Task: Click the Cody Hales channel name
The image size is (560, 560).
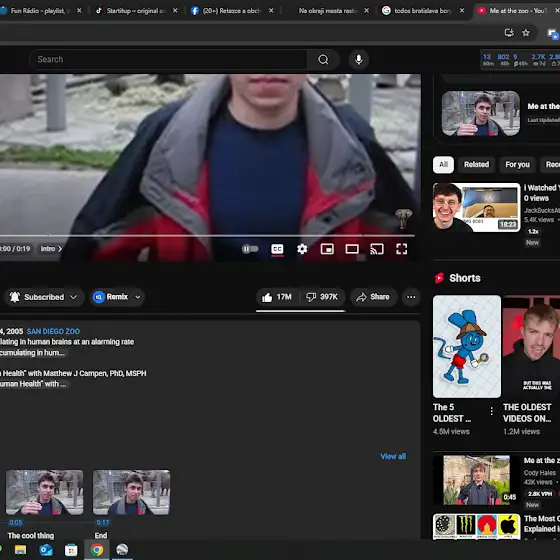Action: point(540,472)
